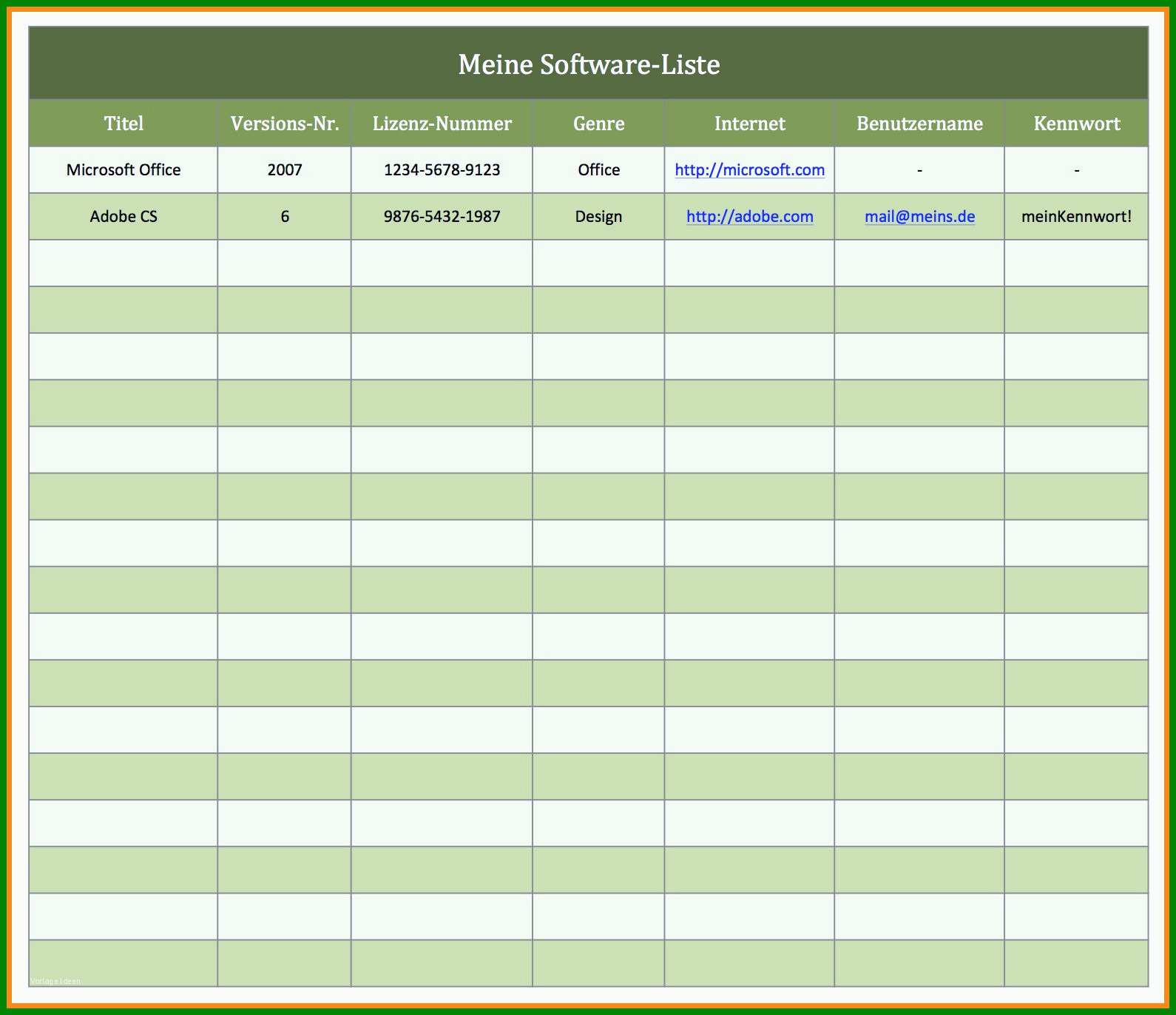Select the 'Versions-Nr.' column header
1176x1015 pixels.
point(285,123)
